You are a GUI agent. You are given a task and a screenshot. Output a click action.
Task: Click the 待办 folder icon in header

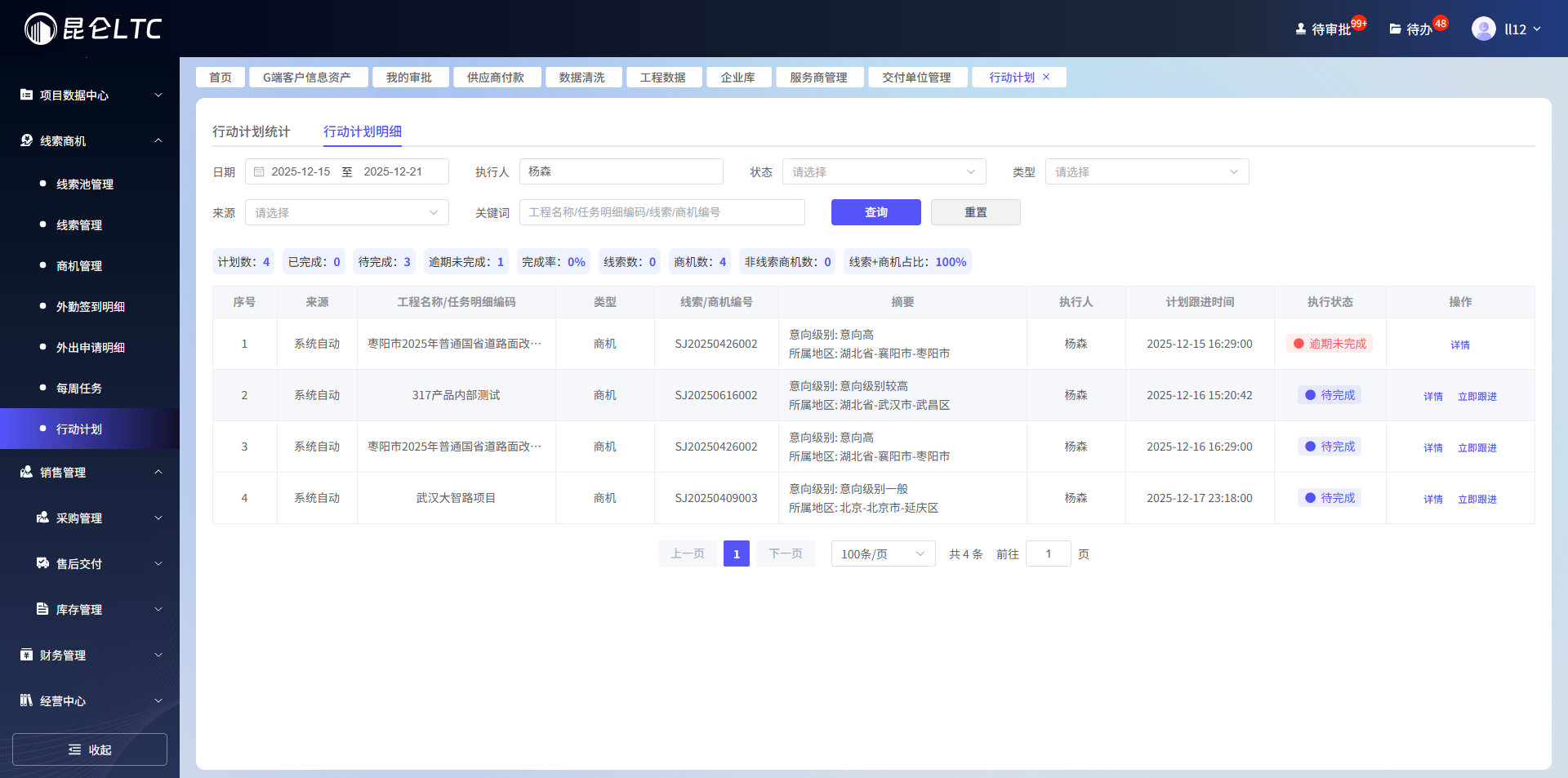(x=1395, y=29)
